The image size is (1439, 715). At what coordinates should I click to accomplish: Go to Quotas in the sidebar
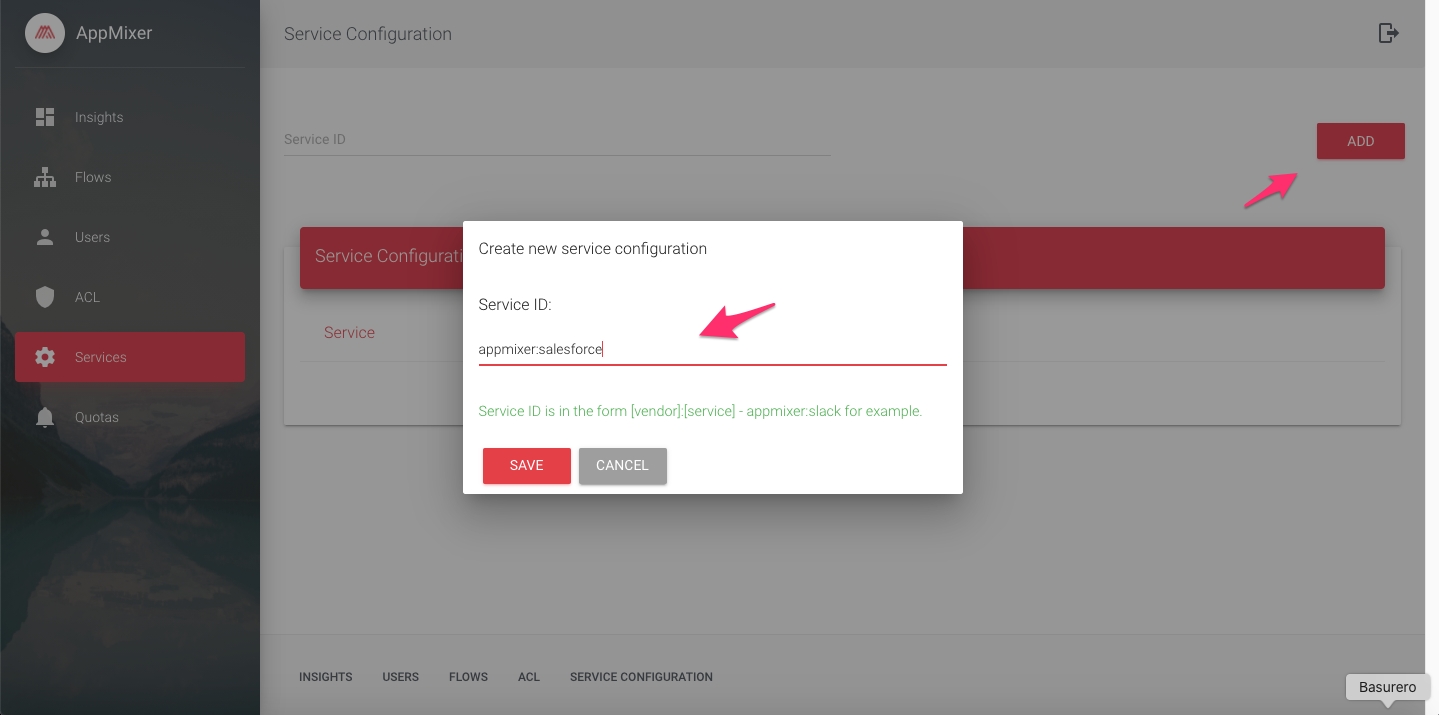[x=97, y=417]
